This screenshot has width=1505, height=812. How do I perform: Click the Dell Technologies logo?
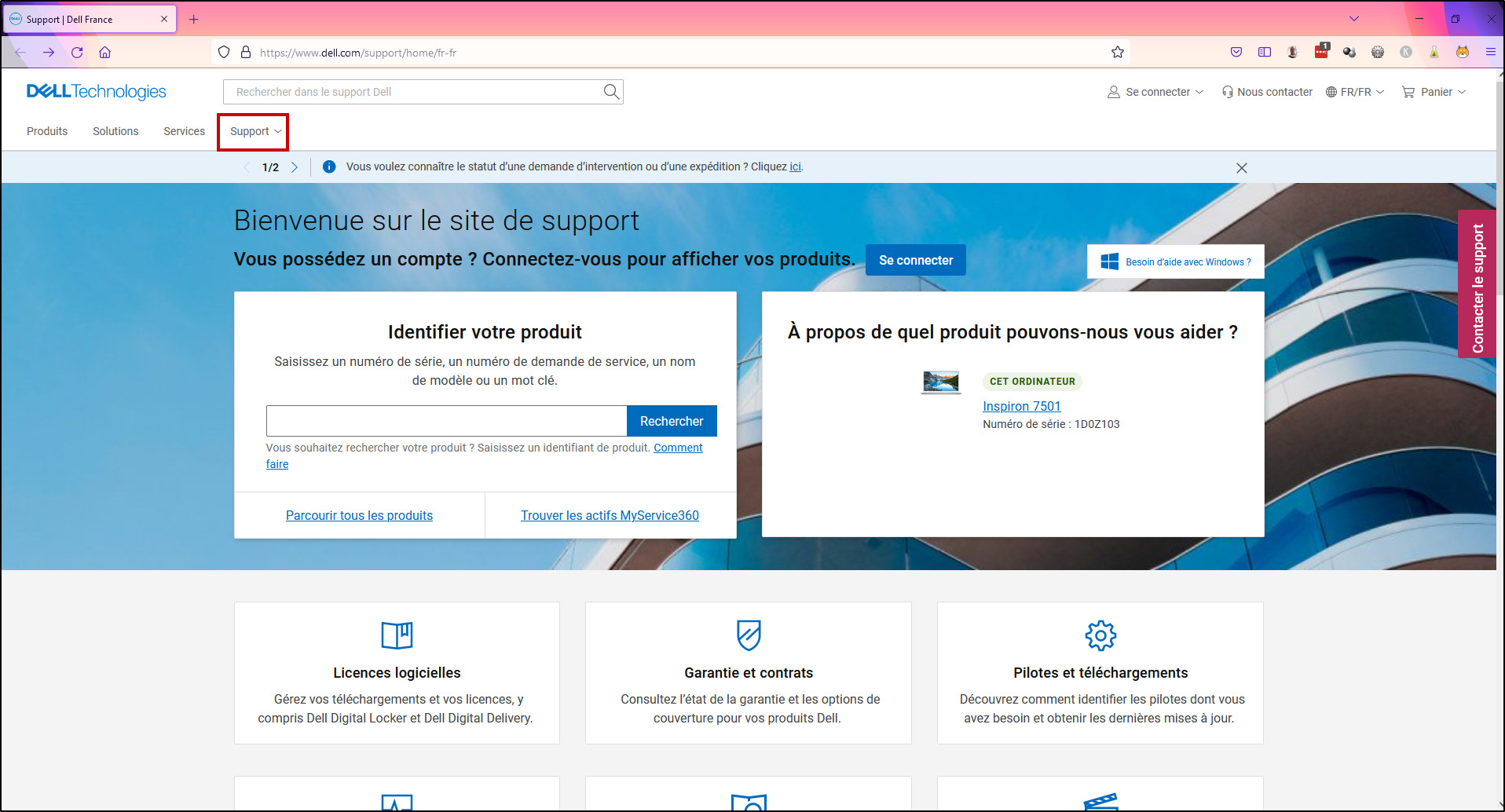tap(96, 92)
